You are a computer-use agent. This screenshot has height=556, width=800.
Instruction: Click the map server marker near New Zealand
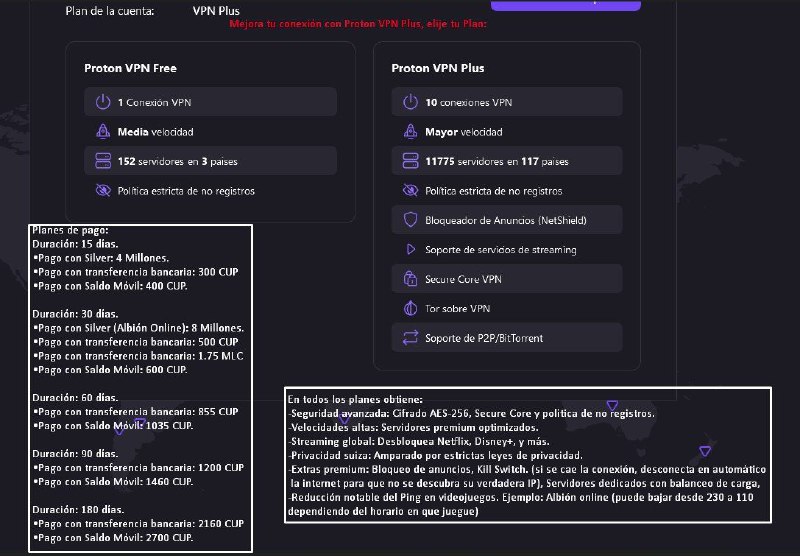tap(705, 451)
